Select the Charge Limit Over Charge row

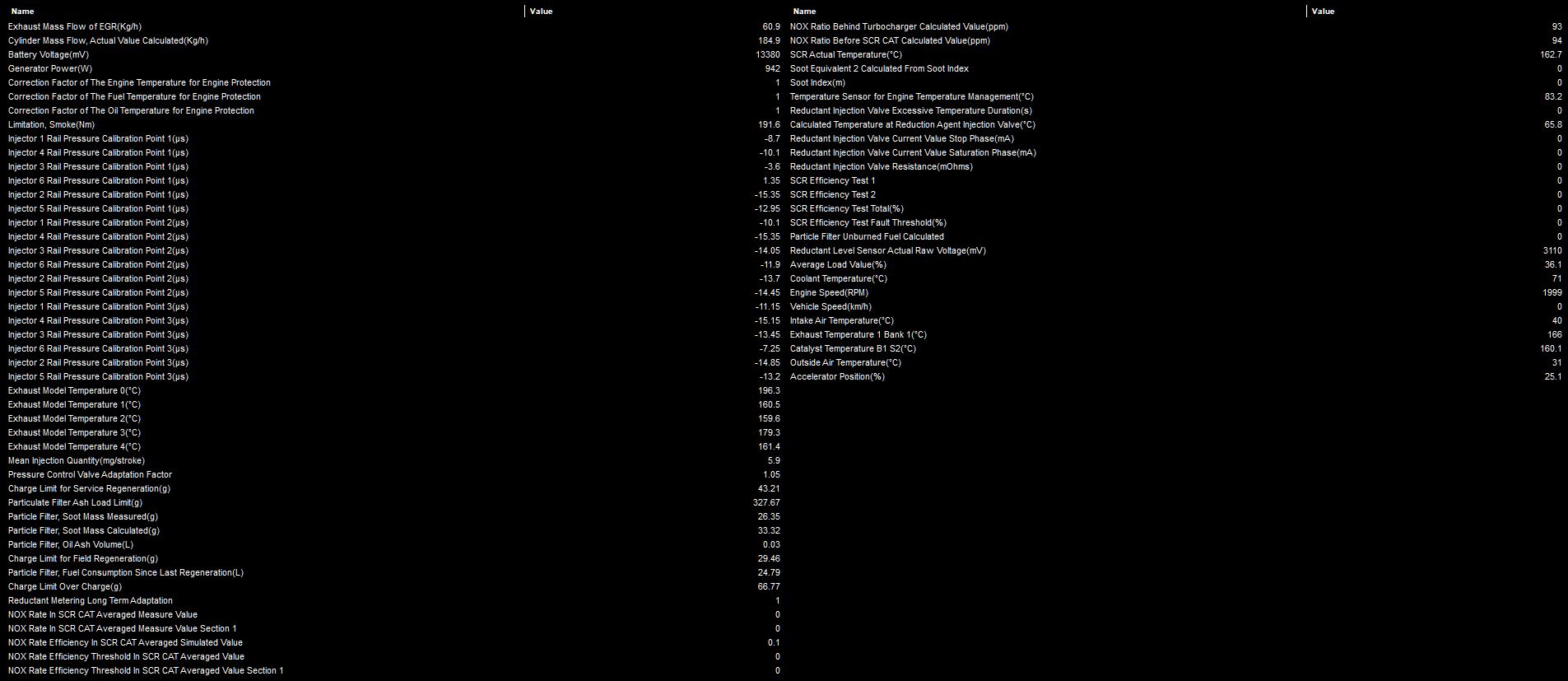click(393, 586)
